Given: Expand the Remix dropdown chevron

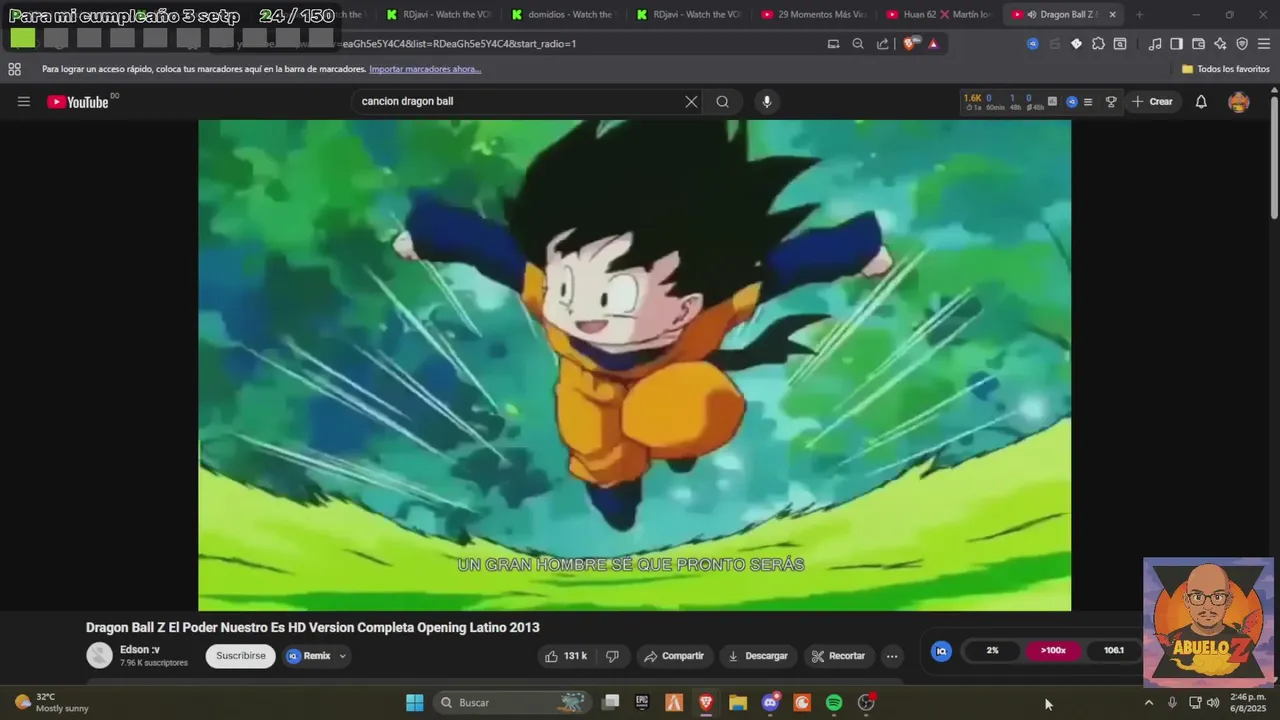Looking at the screenshot, I should (342, 656).
